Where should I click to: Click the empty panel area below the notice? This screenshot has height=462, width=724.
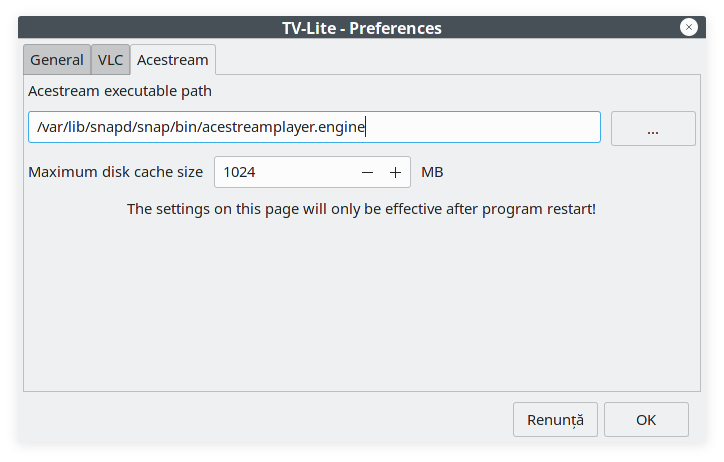click(362, 305)
